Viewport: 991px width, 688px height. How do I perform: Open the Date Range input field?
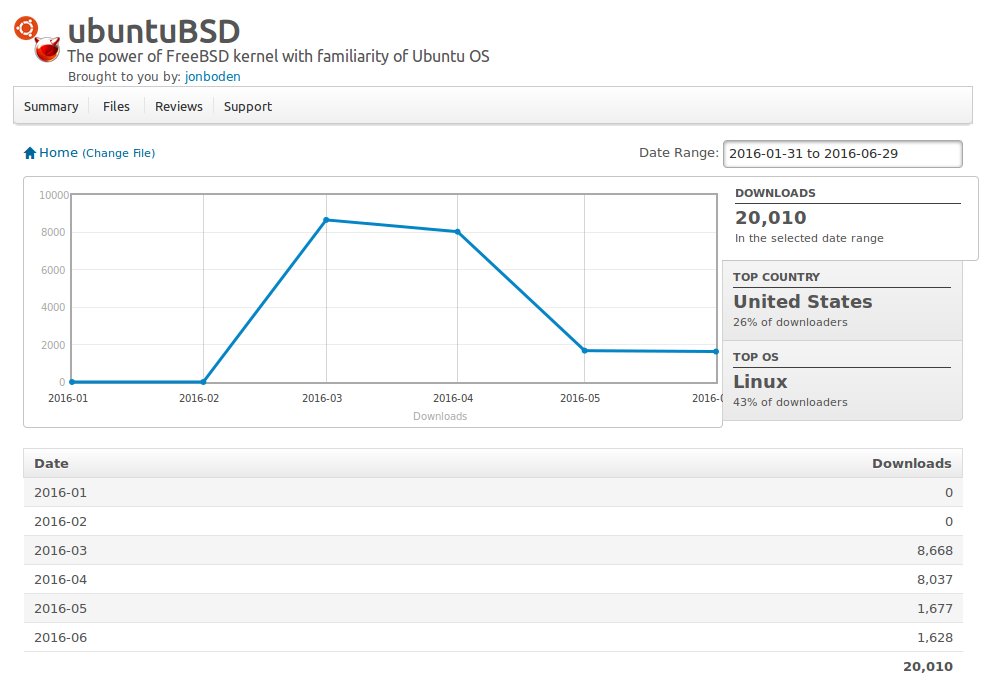pos(842,154)
